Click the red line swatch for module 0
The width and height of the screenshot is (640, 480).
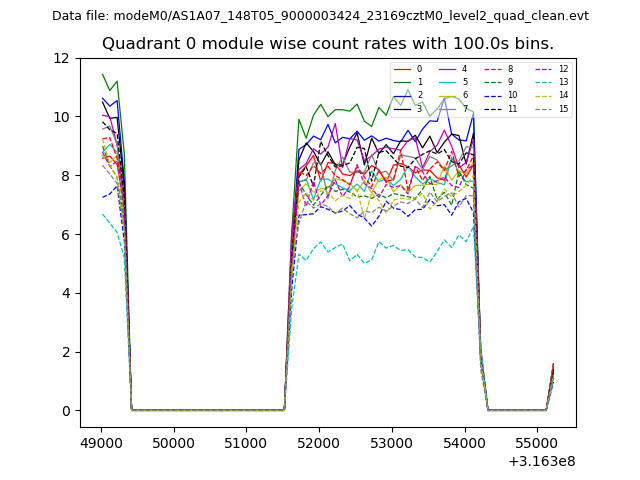402,69
